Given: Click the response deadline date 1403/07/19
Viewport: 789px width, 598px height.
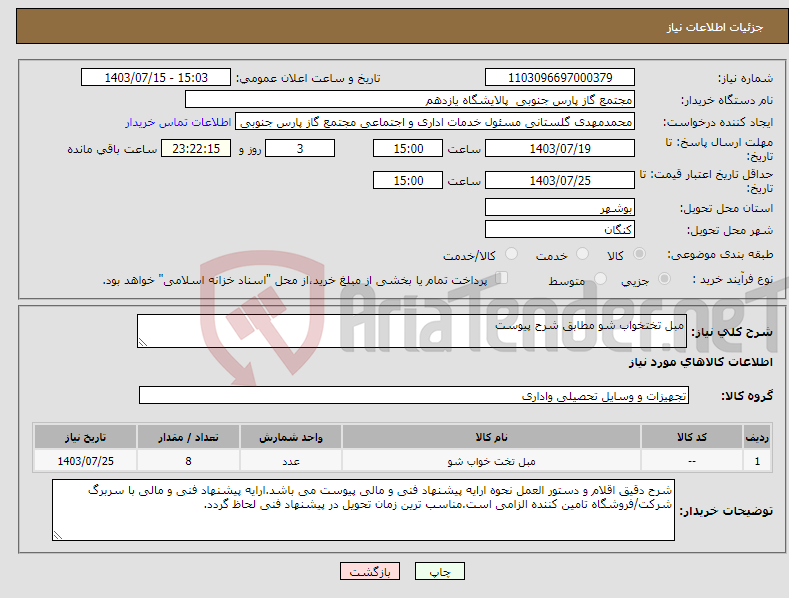Looking at the screenshot, I should coord(560,148).
